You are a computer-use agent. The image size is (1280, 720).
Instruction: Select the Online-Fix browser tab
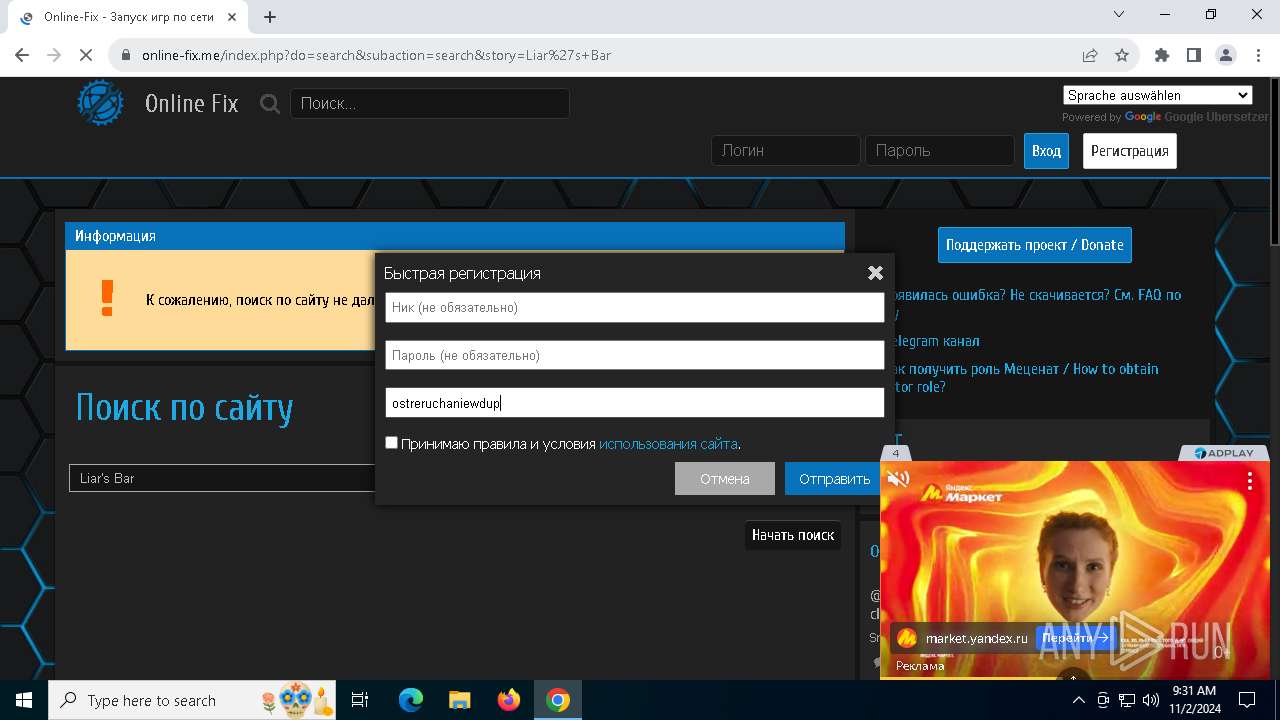pyautogui.click(x=128, y=17)
